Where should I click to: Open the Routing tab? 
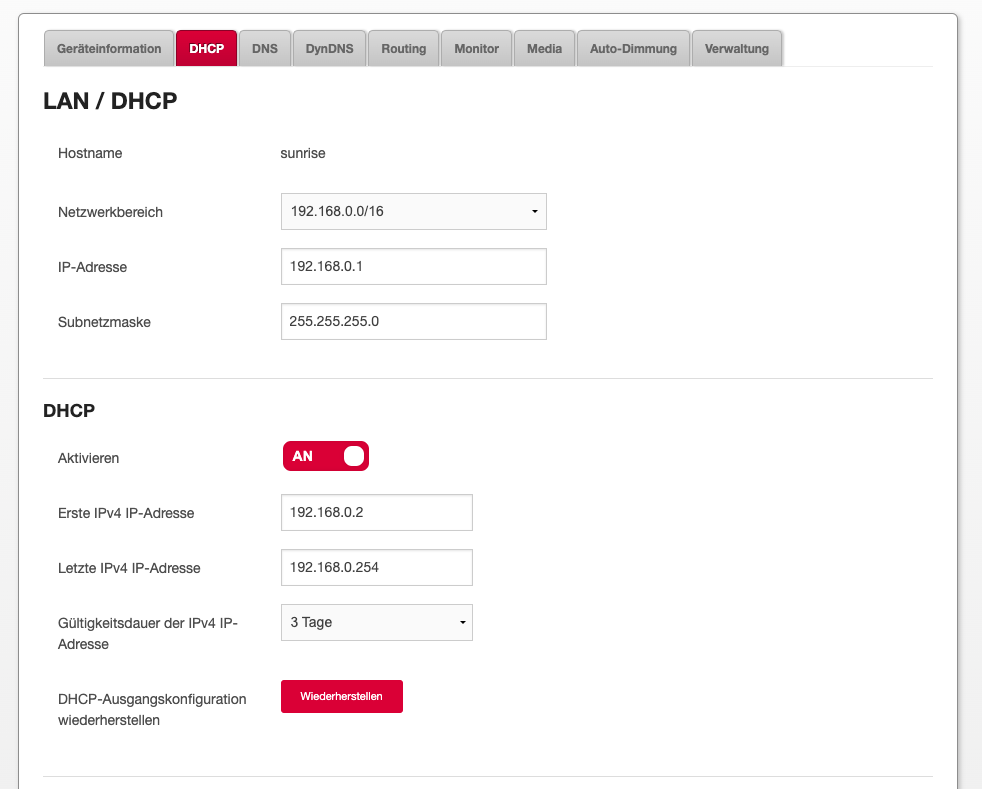tap(403, 49)
